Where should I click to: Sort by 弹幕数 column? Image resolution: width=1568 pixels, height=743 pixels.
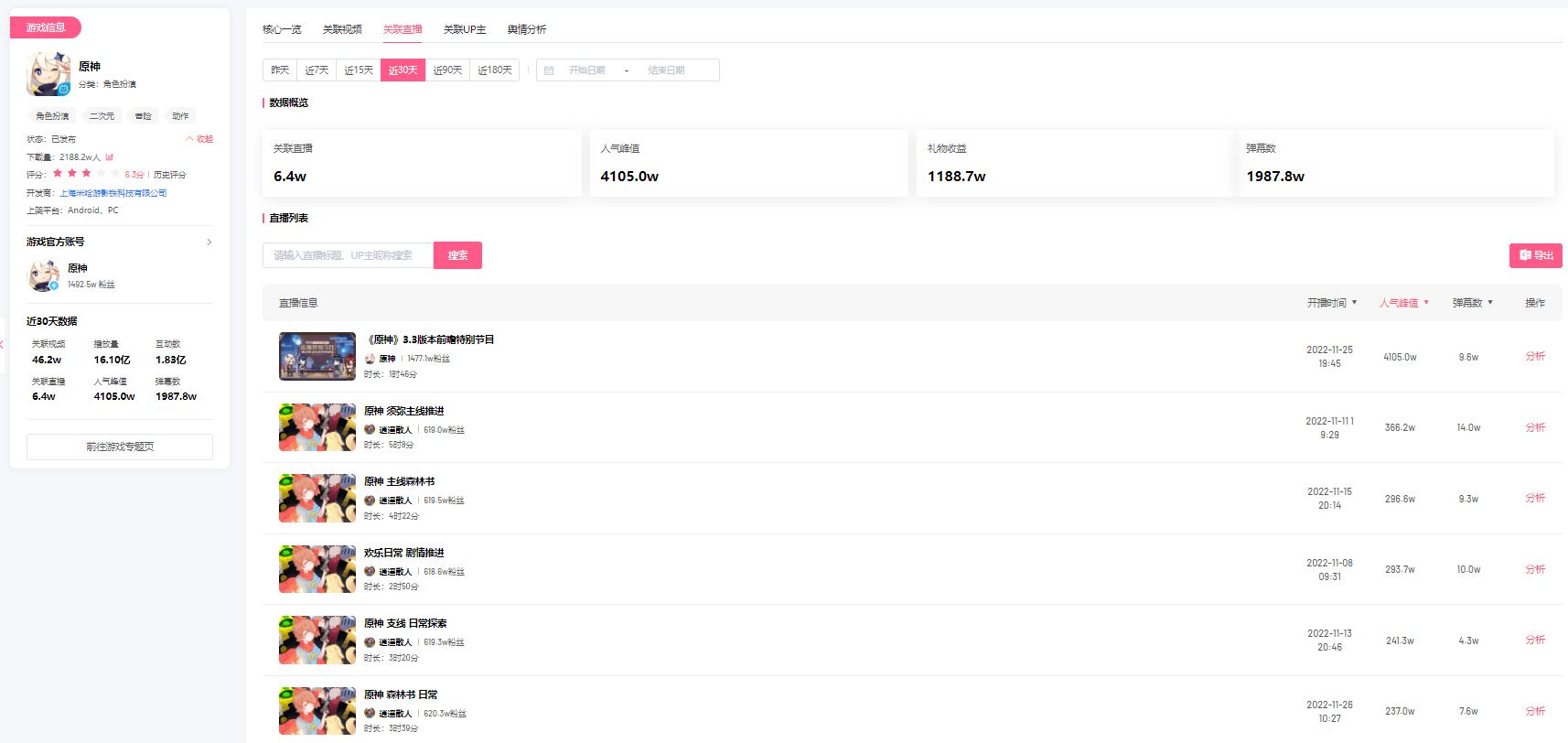pos(1473,303)
